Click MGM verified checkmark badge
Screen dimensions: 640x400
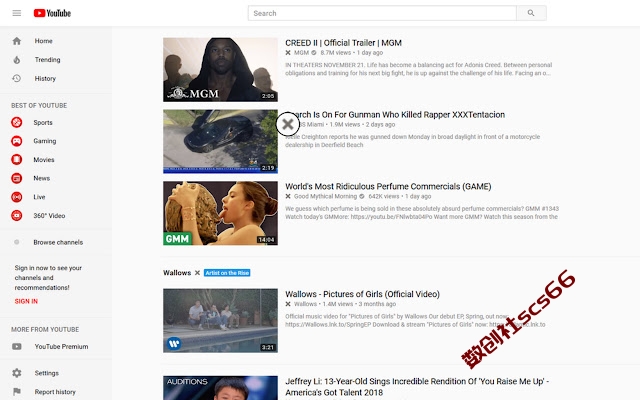point(314,53)
